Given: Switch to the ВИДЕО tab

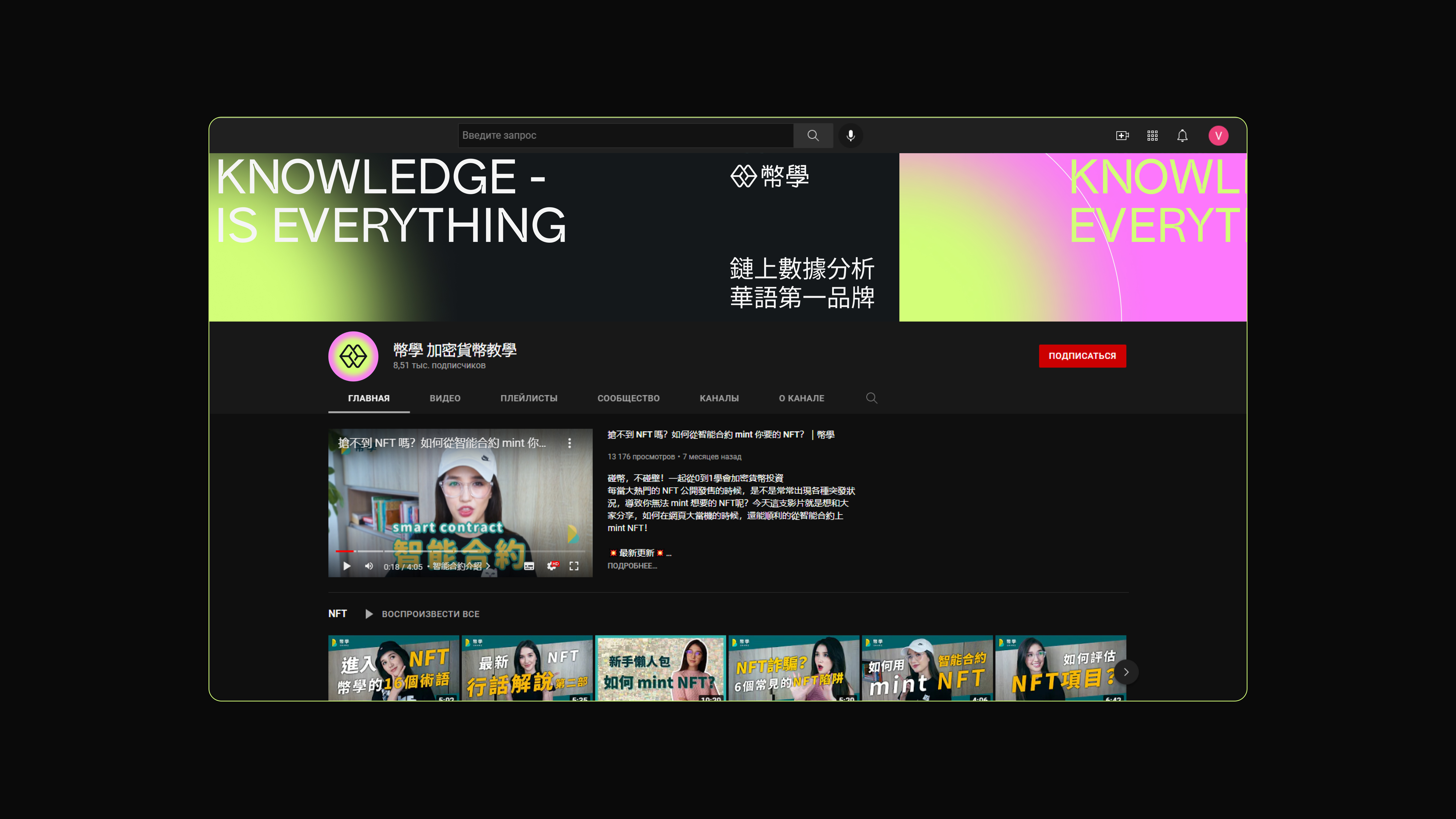Looking at the screenshot, I should point(445,398).
